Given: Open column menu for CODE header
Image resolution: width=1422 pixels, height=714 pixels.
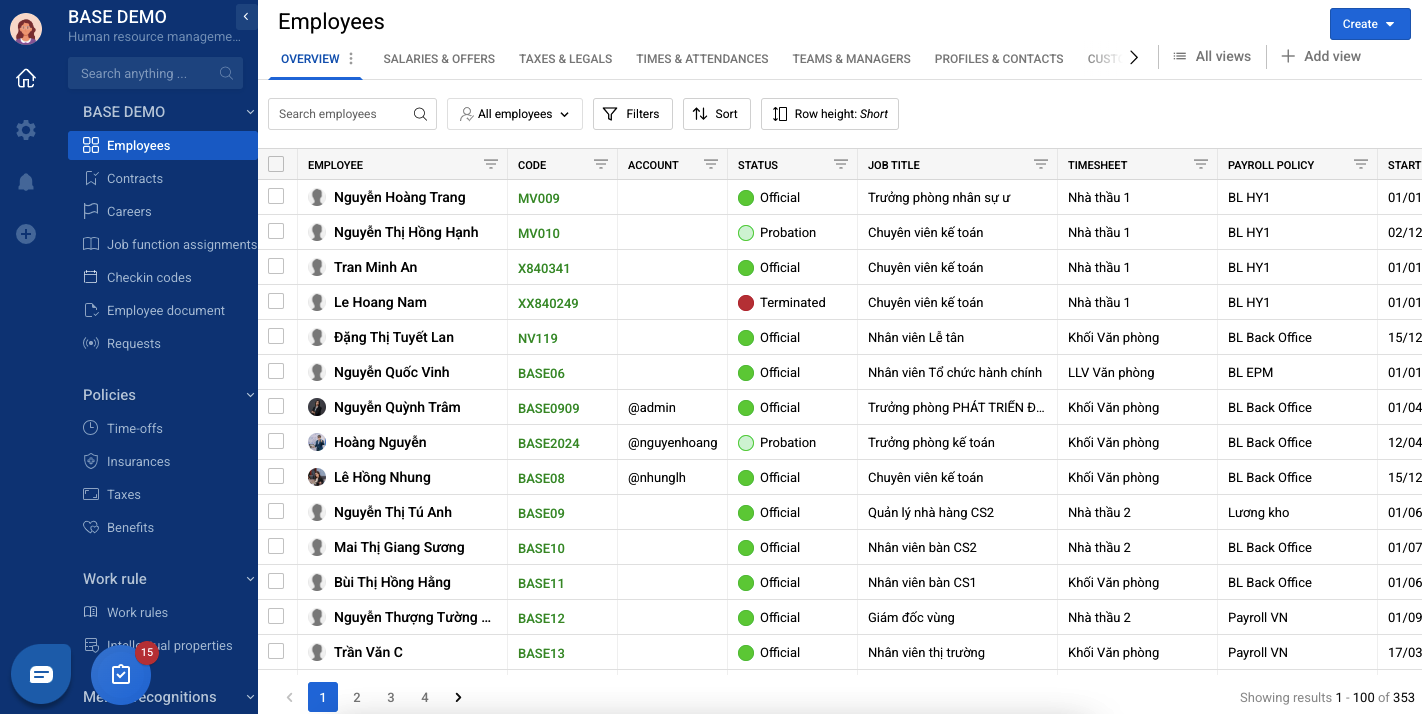Looking at the screenshot, I should click(600, 165).
